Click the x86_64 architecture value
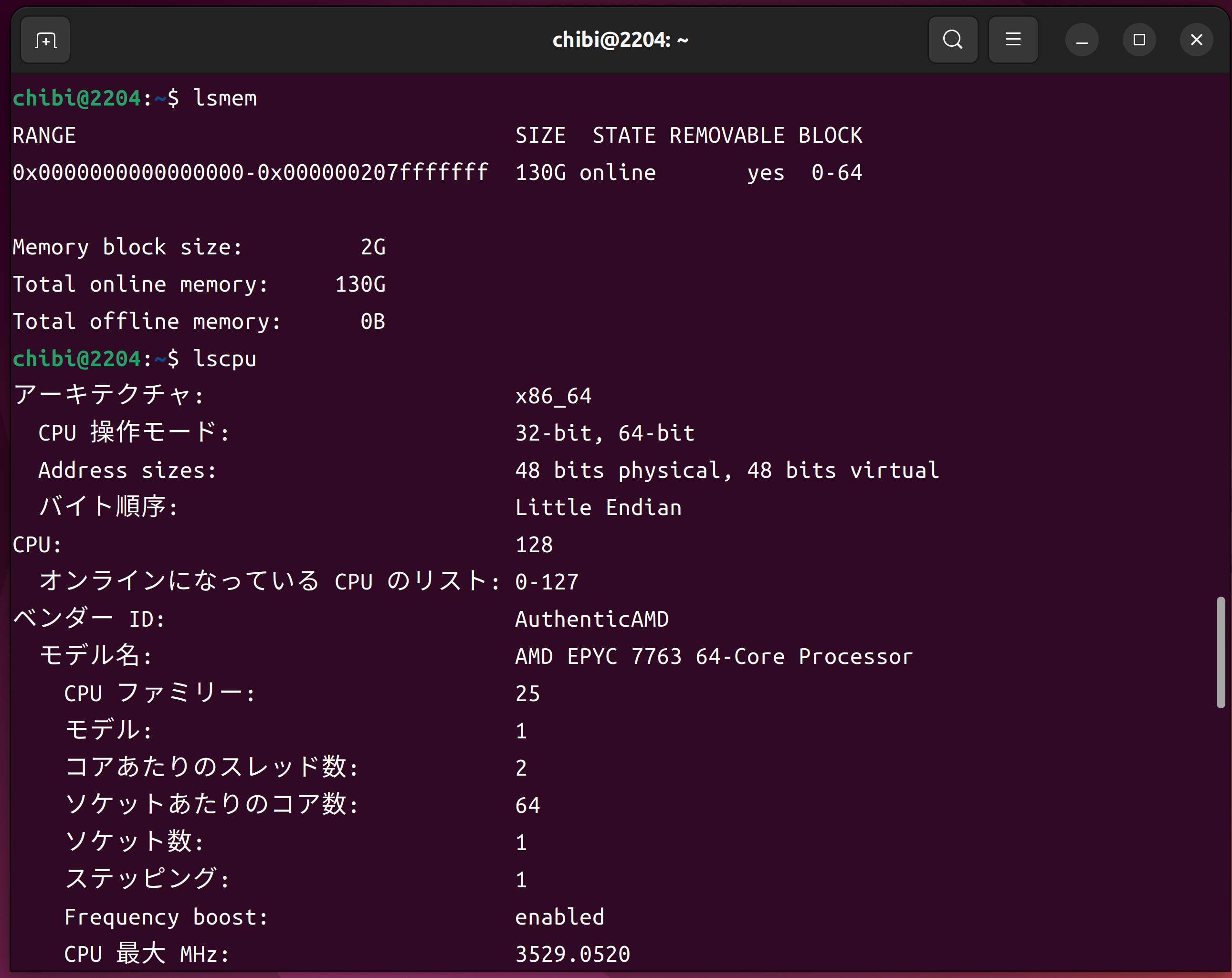 (553, 396)
